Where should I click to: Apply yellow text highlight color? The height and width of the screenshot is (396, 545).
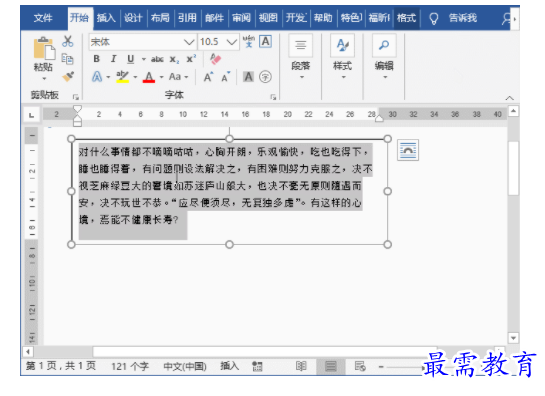point(122,76)
